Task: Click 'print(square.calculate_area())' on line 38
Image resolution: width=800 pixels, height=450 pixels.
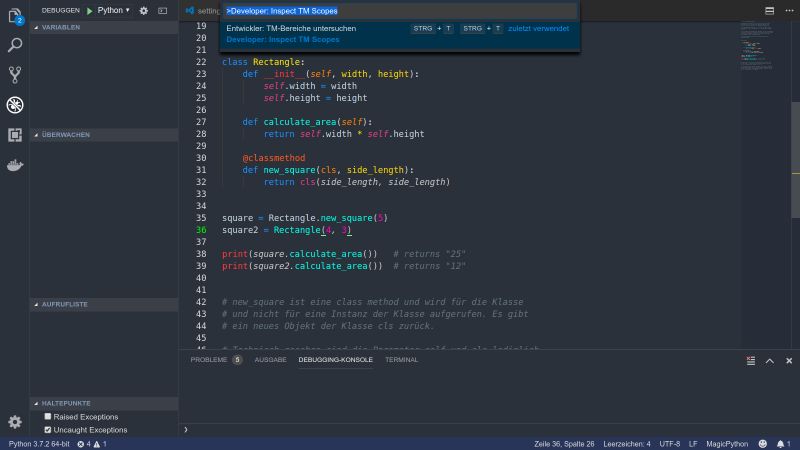Action: [299, 254]
